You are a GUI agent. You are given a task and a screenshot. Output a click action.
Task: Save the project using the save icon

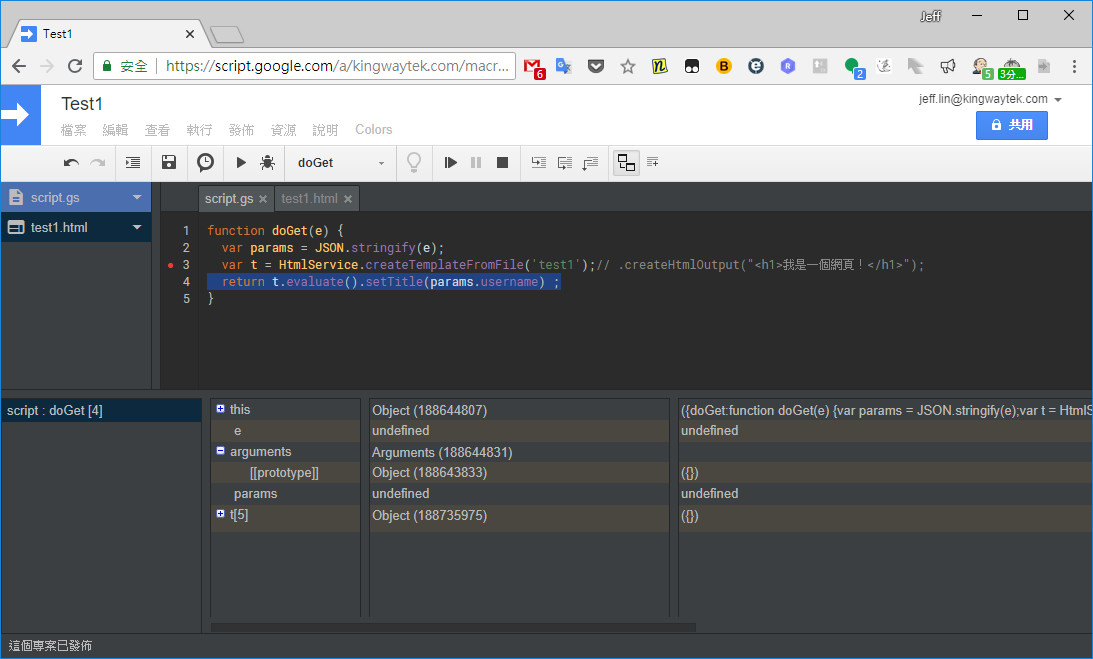(168, 162)
